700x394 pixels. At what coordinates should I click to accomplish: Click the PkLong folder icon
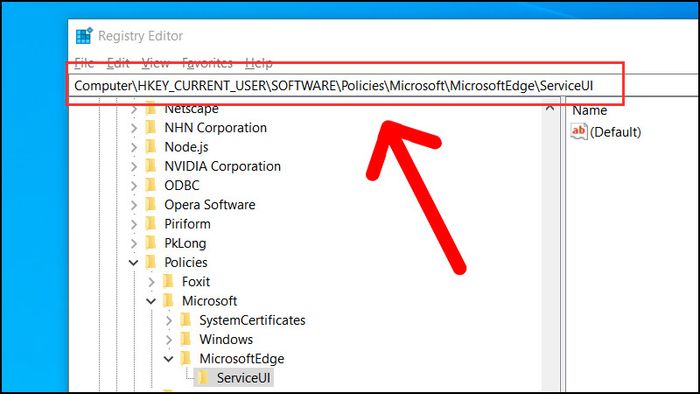pos(151,243)
